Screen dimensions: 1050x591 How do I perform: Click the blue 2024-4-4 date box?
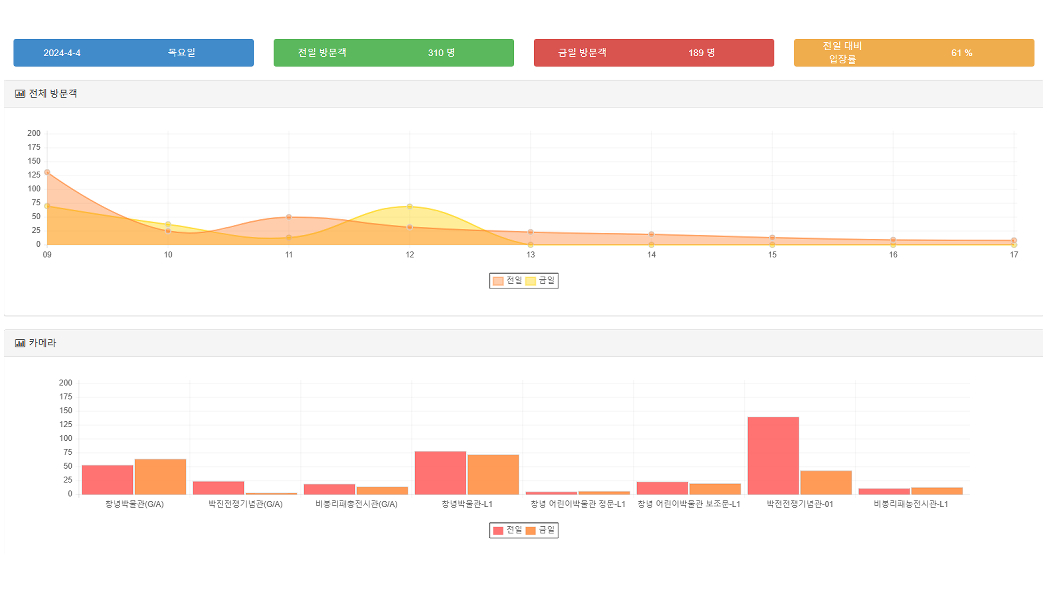tap(133, 53)
